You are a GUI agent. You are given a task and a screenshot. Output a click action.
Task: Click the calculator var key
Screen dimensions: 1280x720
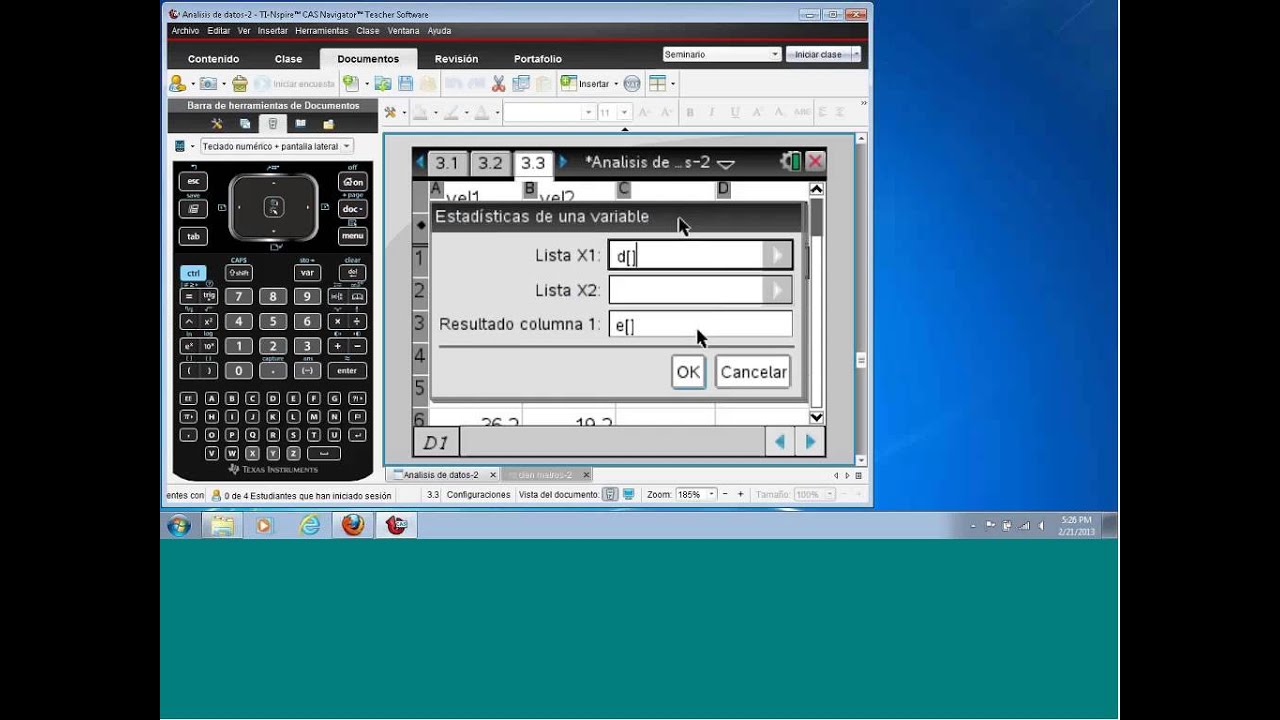pos(307,273)
